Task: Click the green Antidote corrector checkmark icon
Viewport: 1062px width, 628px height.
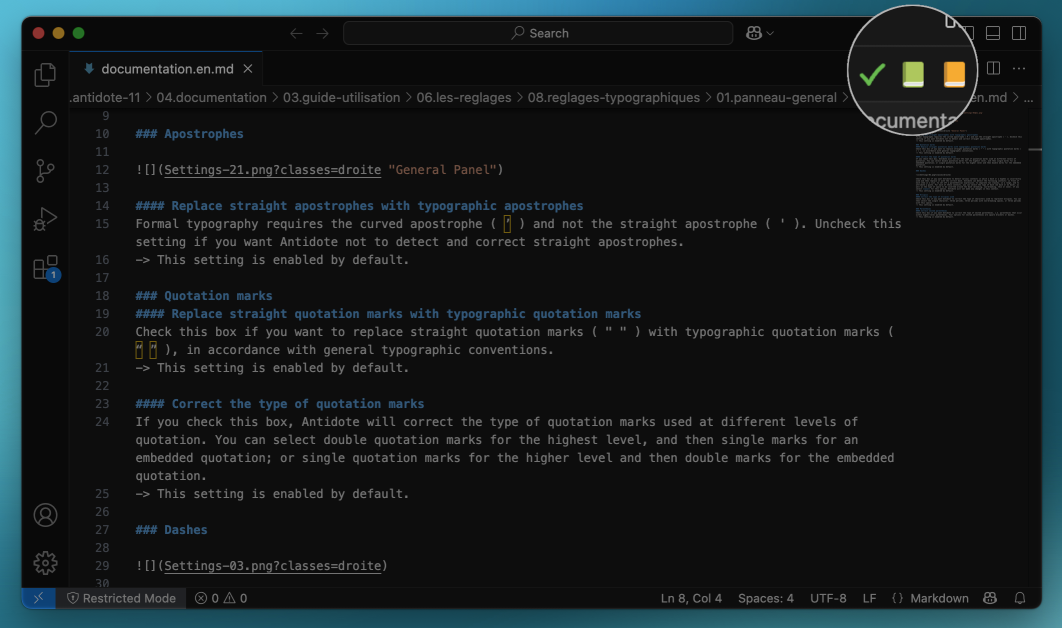Action: pyautogui.click(x=872, y=75)
